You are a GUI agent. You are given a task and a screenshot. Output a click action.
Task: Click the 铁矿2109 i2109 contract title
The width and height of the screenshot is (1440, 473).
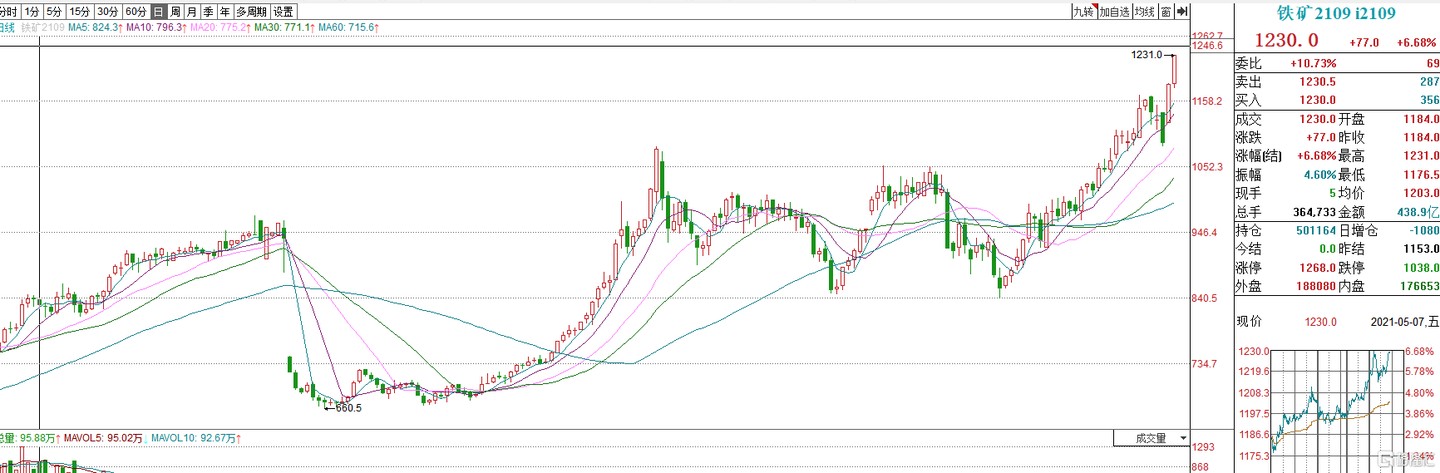click(x=1336, y=14)
